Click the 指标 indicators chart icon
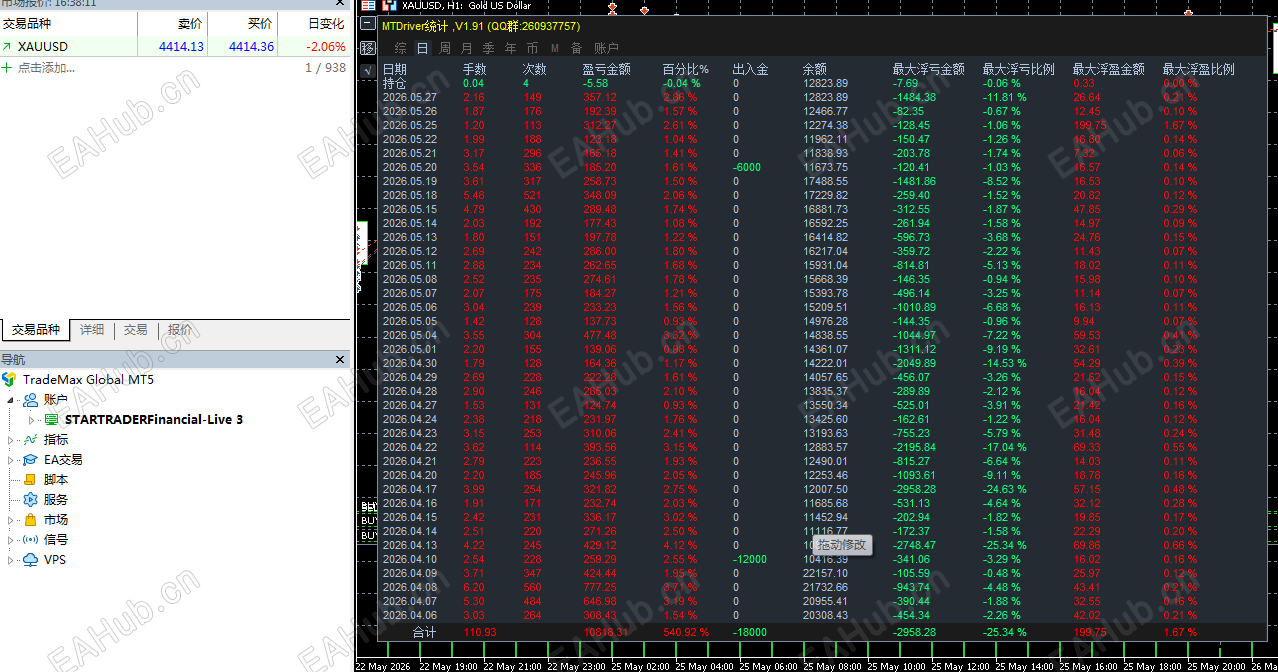The image size is (1278, 672). click(x=30, y=440)
